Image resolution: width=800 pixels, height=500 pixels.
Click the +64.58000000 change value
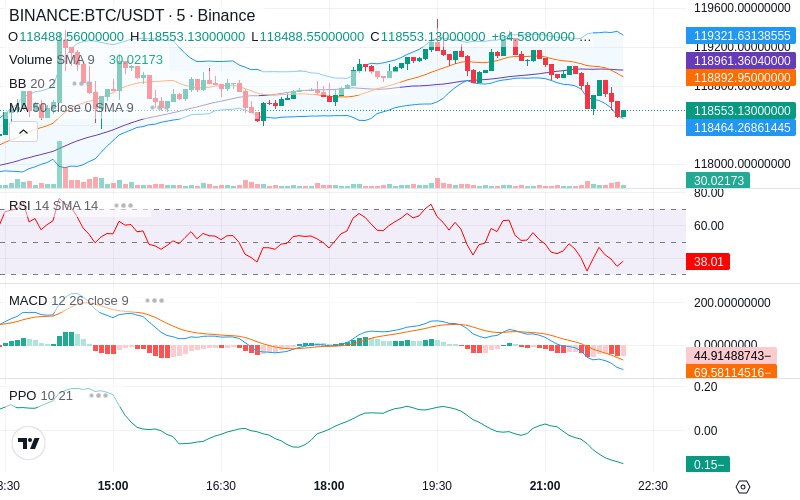[533, 37]
